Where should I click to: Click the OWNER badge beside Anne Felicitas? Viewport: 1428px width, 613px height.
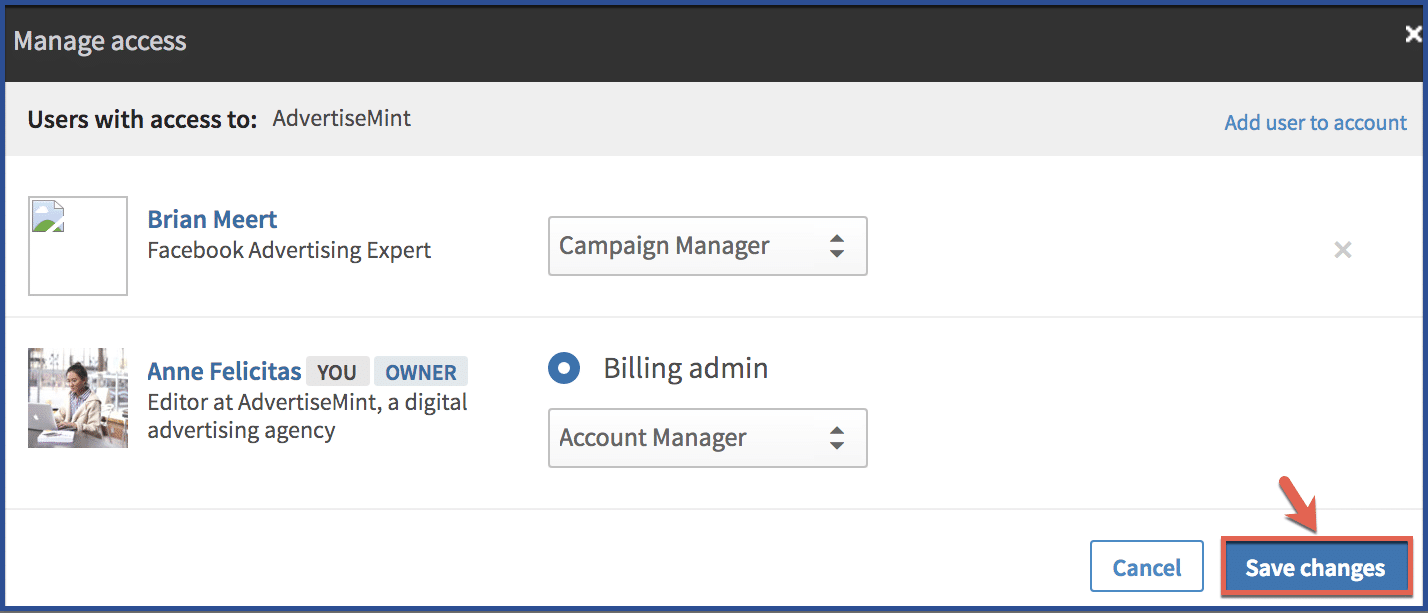[421, 372]
